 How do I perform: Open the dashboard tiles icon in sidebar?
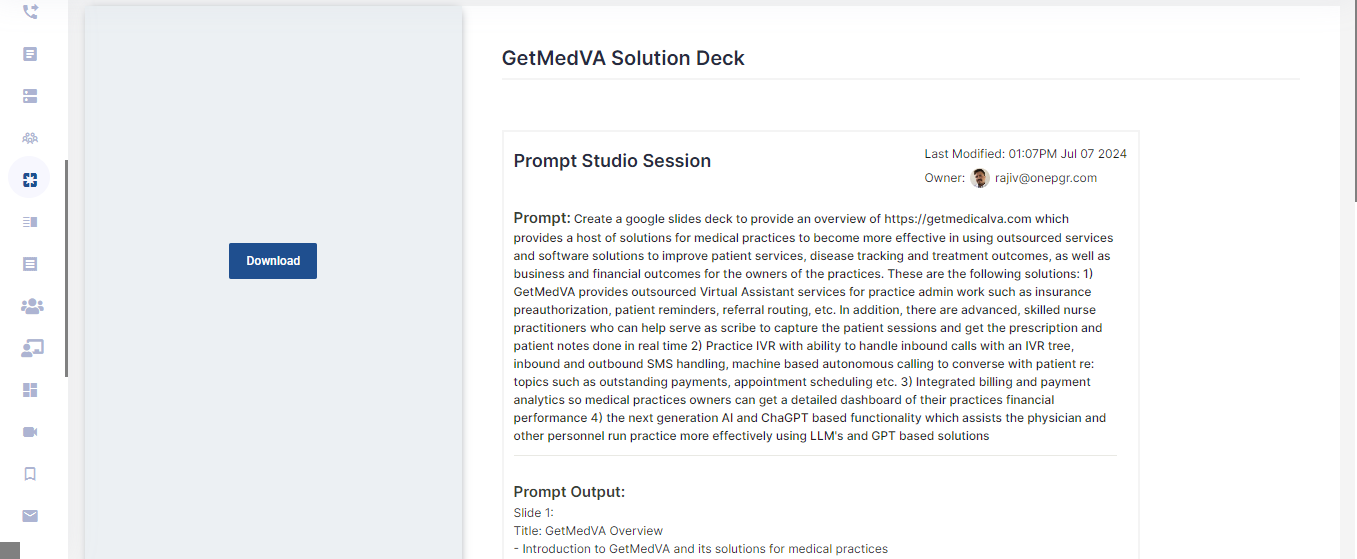click(30, 390)
